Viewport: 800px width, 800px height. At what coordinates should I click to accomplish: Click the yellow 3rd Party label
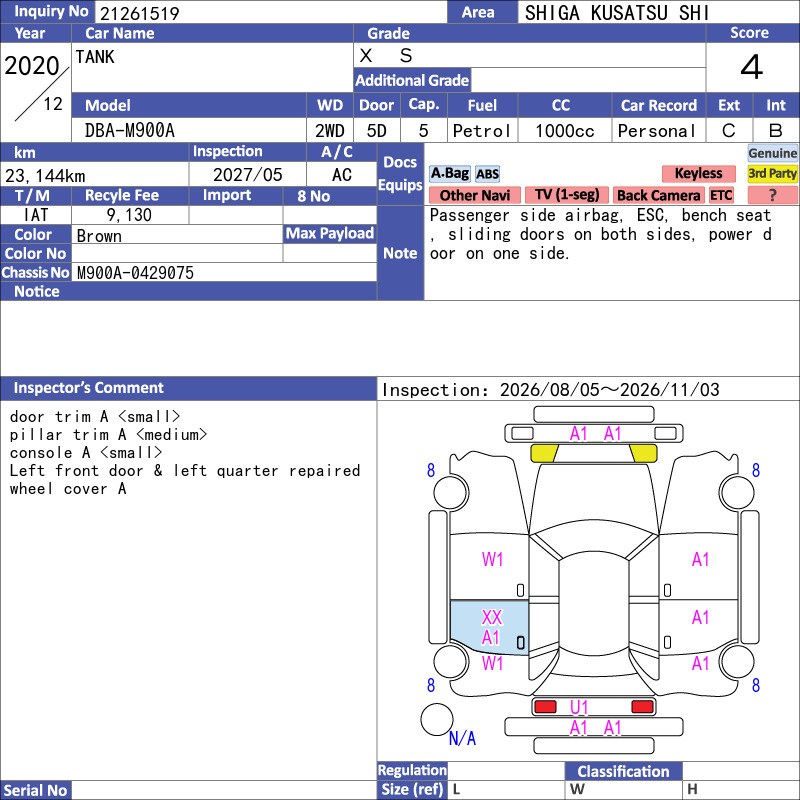click(772, 173)
